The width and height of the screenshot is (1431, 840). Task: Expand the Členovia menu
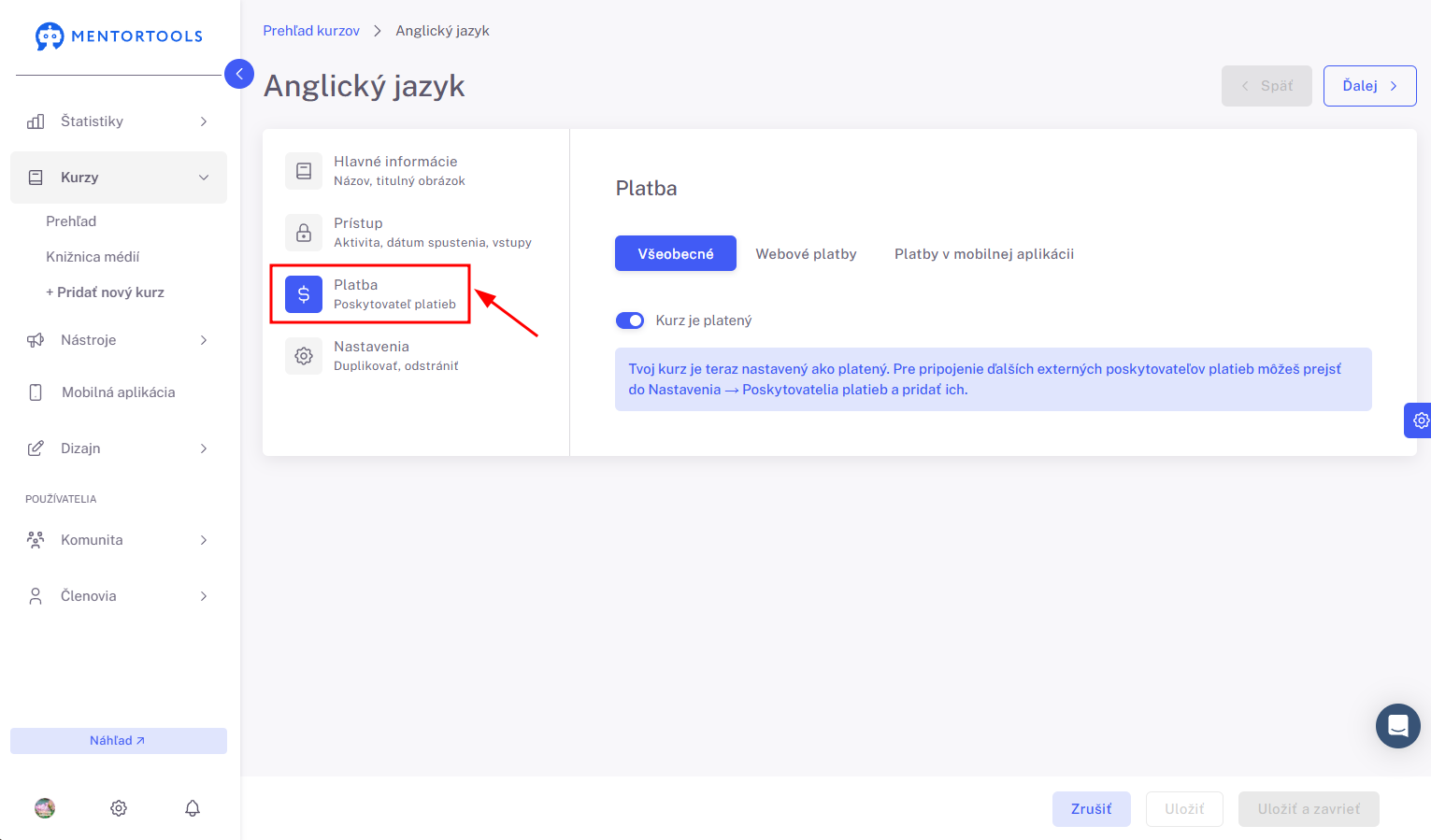tap(119, 596)
